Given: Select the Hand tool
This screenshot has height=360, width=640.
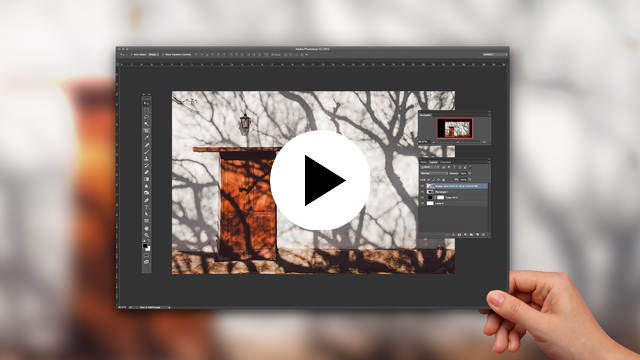Looking at the screenshot, I should tap(147, 228).
